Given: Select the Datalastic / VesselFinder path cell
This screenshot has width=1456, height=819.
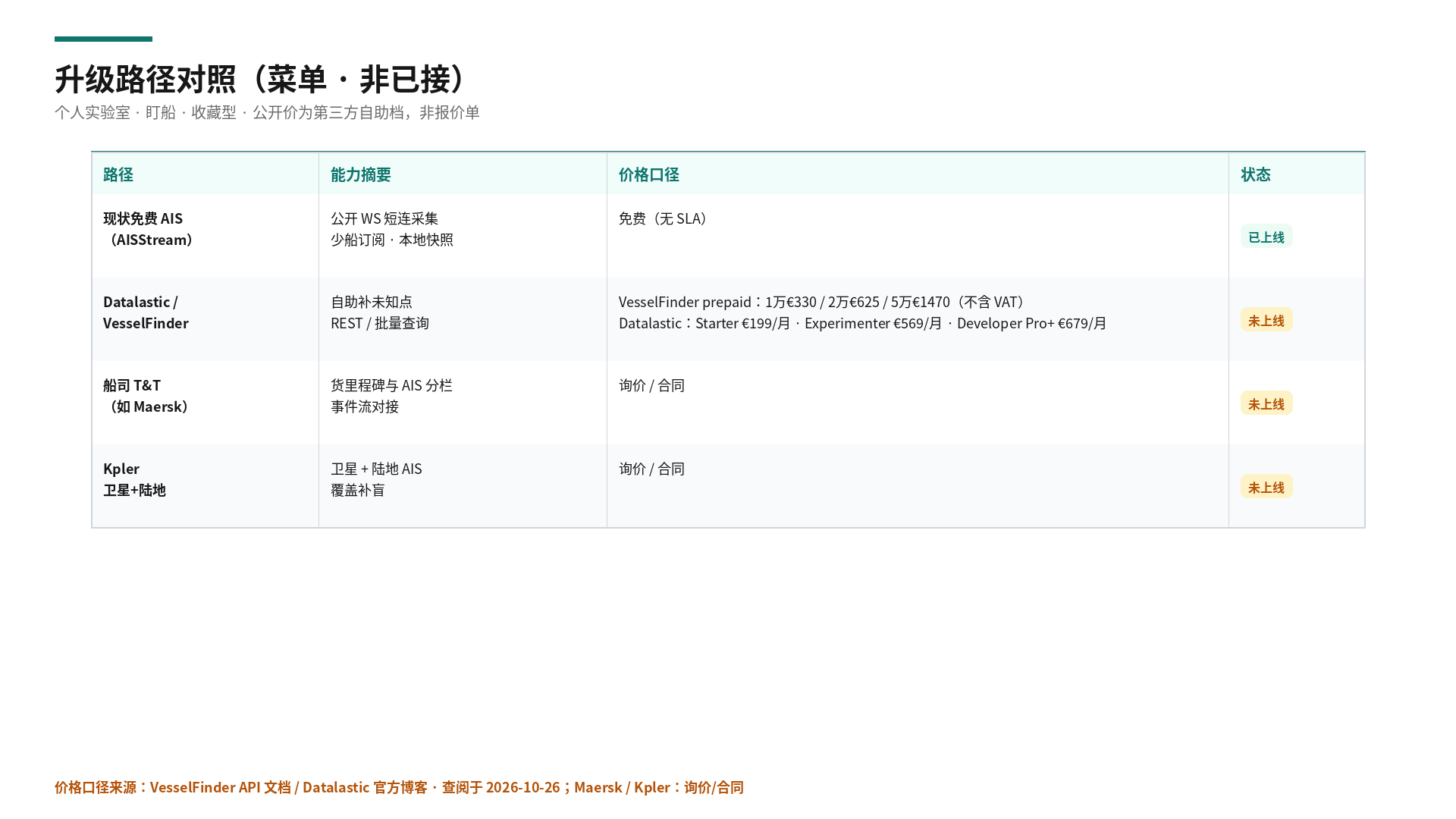Looking at the screenshot, I should point(206,319).
